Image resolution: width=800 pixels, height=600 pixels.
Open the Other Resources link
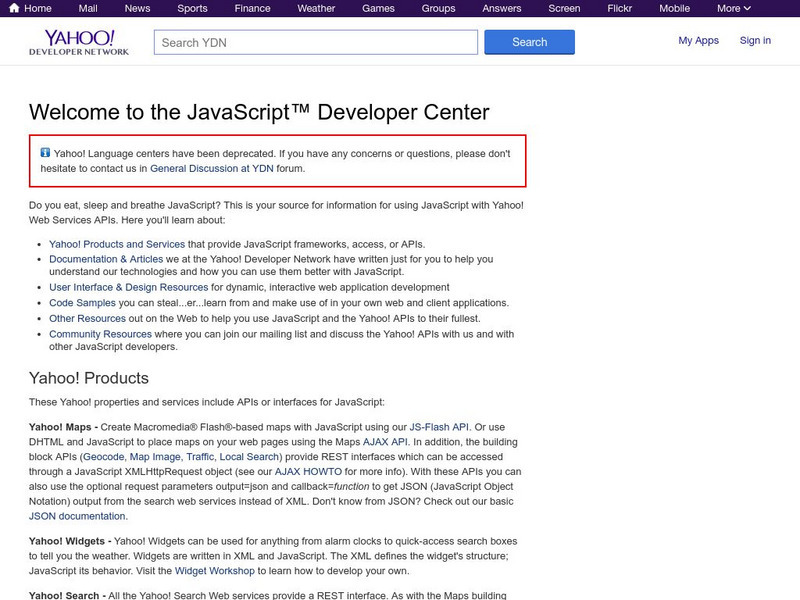coord(87,319)
